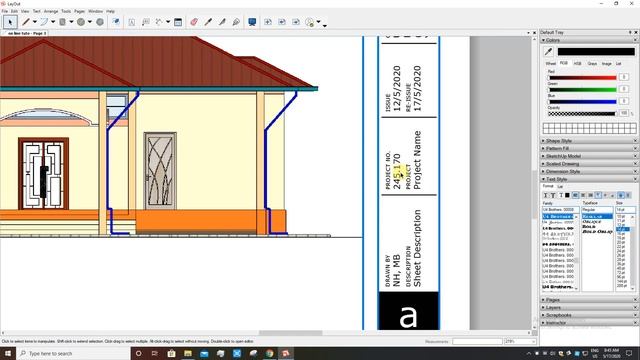Click the Measurements input box
The image size is (640, 360).
[477, 341]
